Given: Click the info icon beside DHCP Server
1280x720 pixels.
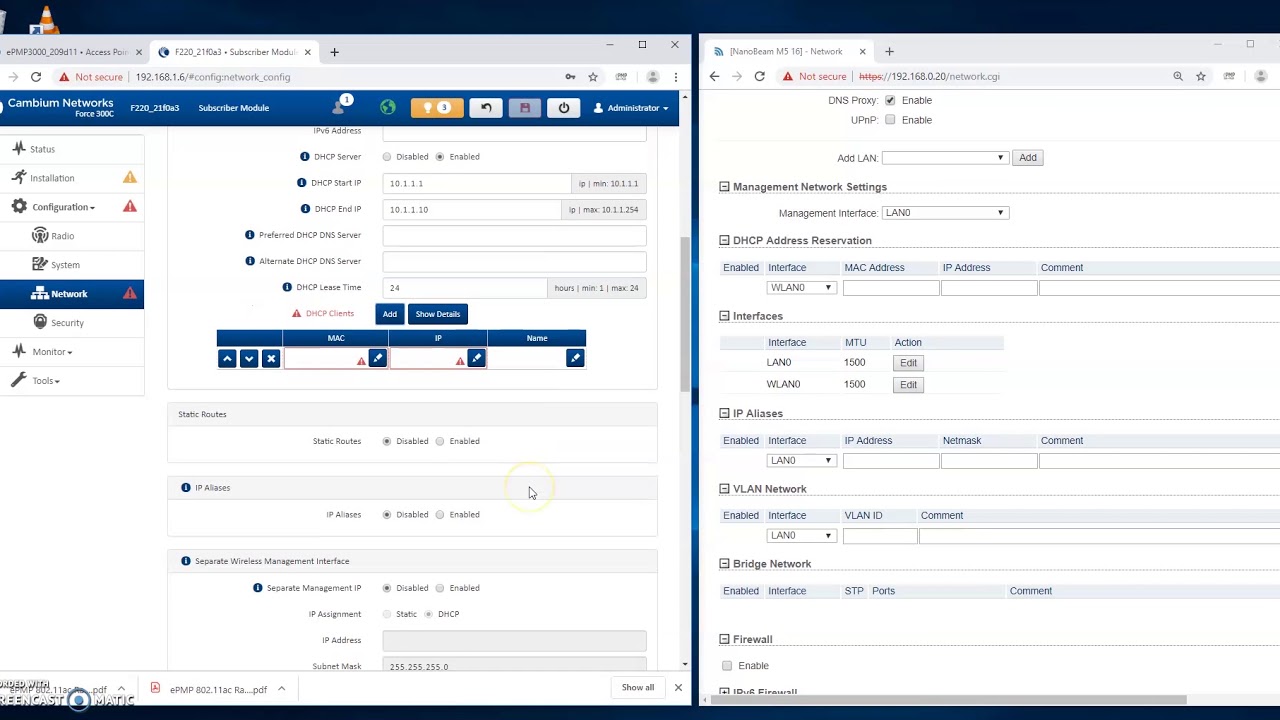Looking at the screenshot, I should 305,157.
